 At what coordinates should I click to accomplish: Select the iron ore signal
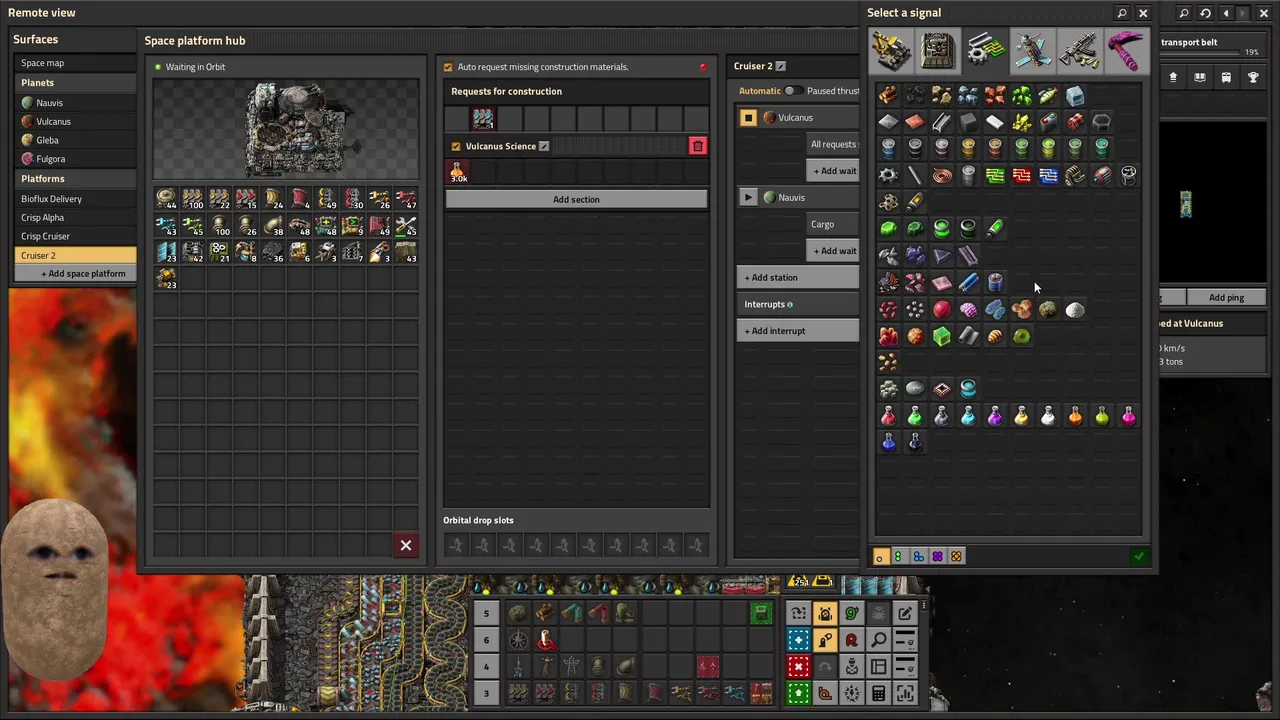pyautogui.click(x=968, y=95)
